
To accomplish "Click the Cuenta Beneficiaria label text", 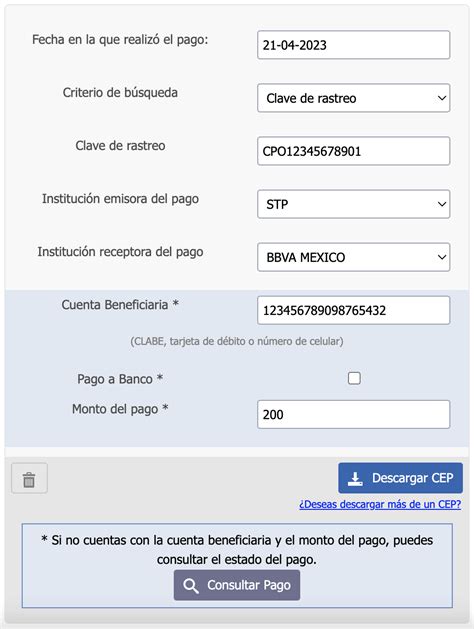I will click(x=120, y=305).
